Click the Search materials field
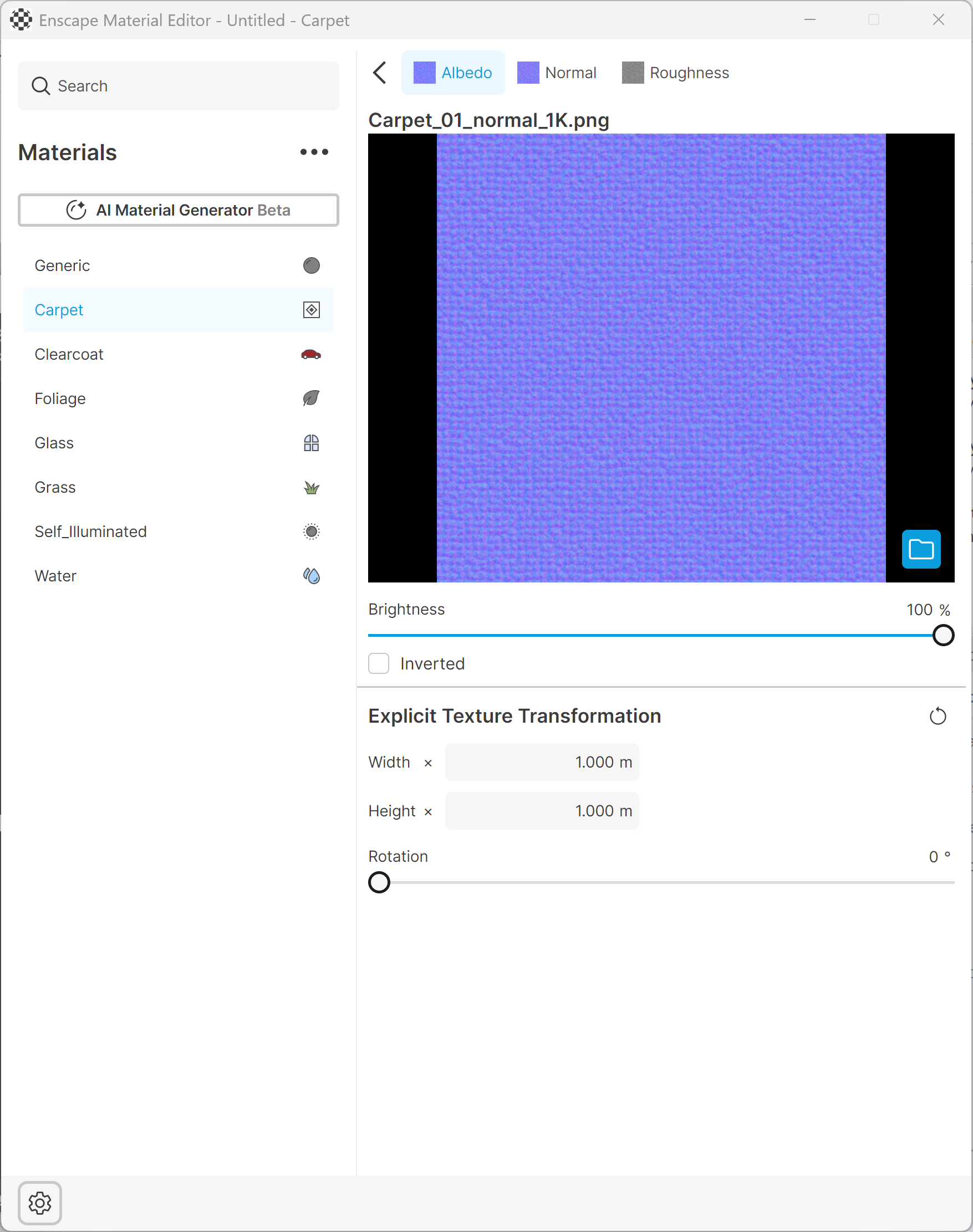Screen dimensions: 973x1232 179,86
